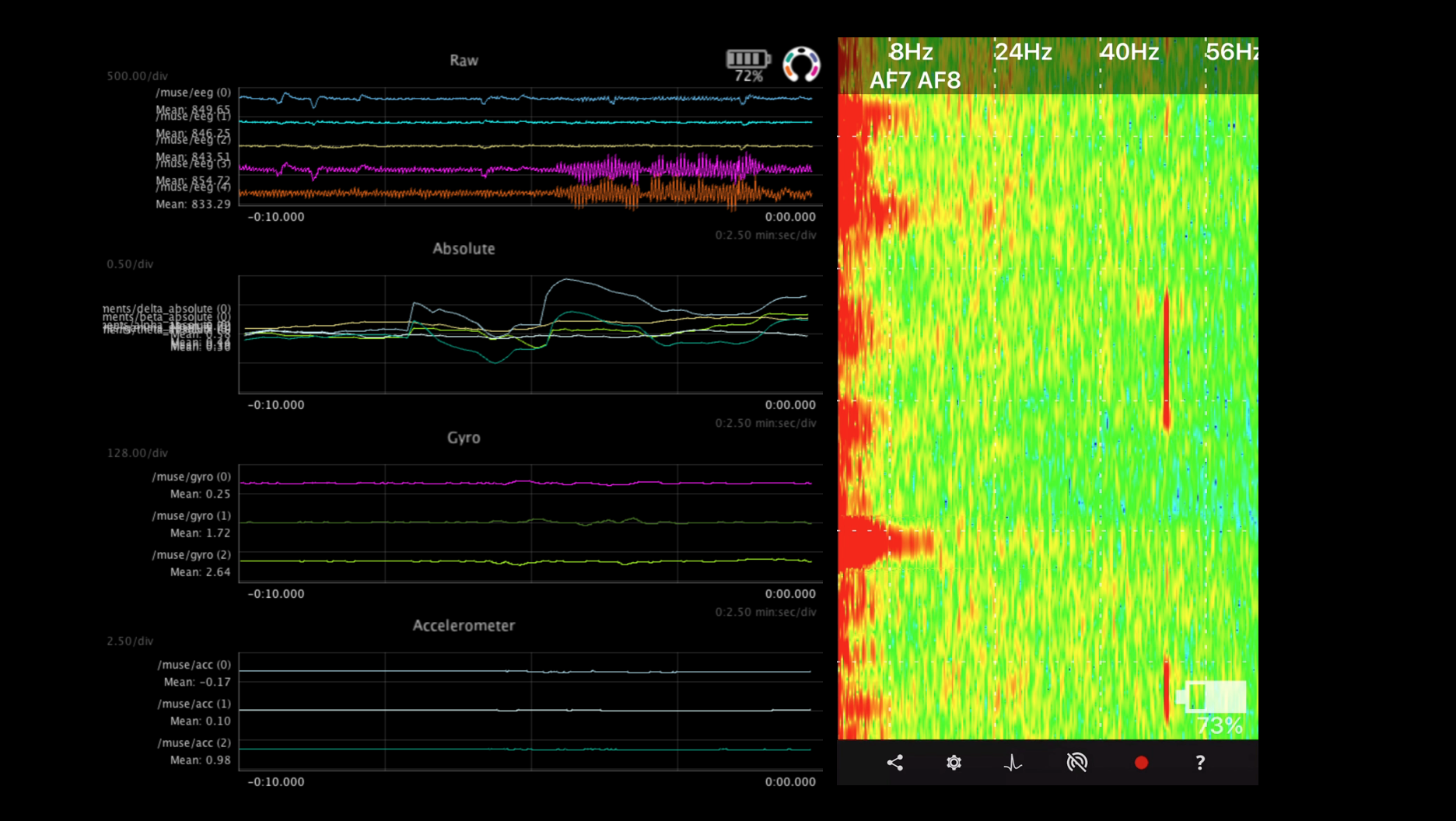Select the 40Hz frequency label
This screenshot has height=821, width=1456.
pyautogui.click(x=1129, y=52)
